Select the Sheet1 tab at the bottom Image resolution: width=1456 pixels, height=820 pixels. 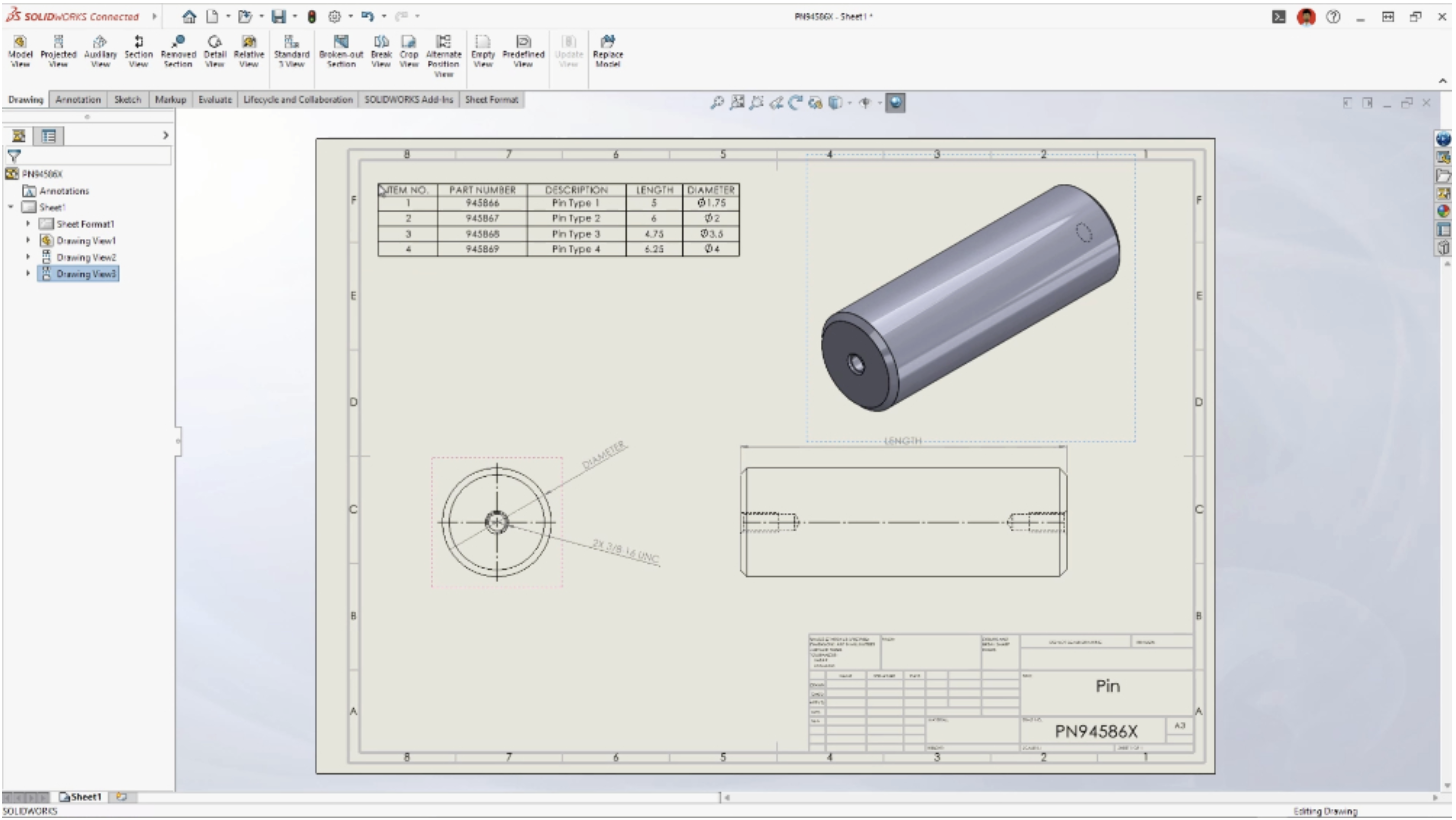pyautogui.click(x=82, y=797)
